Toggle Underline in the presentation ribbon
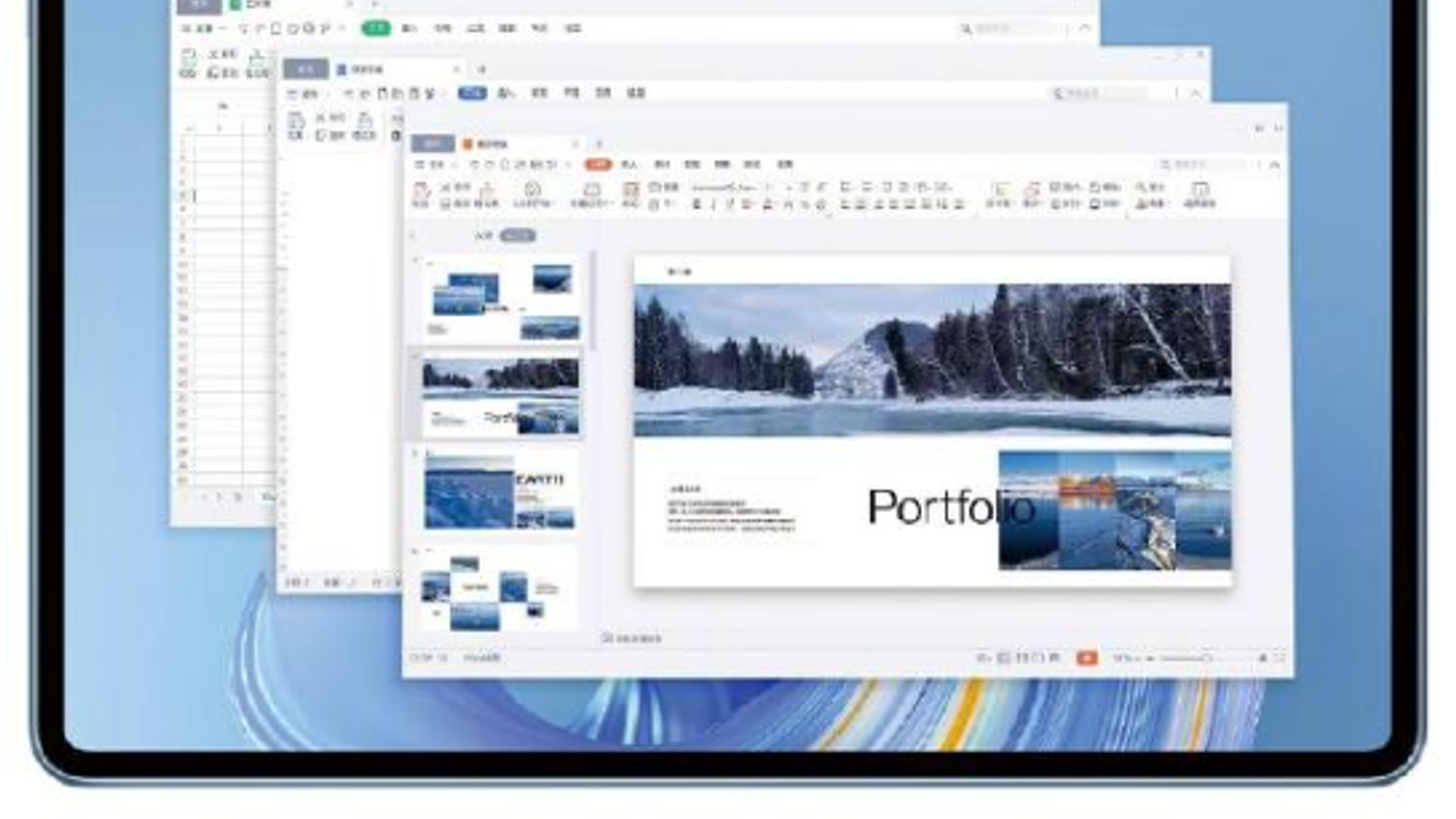The height and width of the screenshot is (819, 1456). (x=730, y=205)
